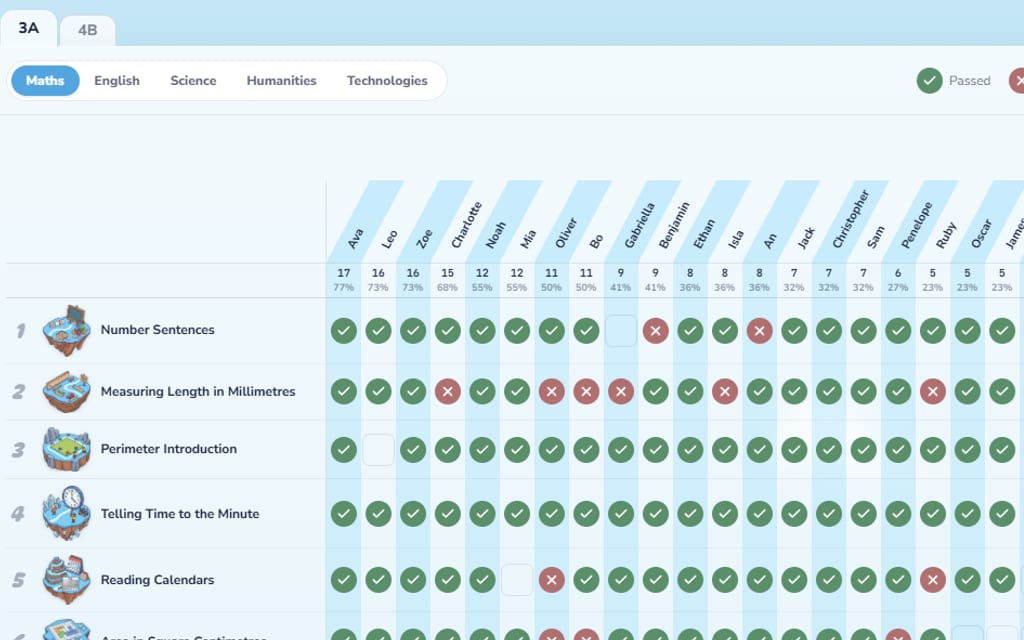The image size is (1024, 640).
Task: Select the Science subject tab
Action: (193, 80)
